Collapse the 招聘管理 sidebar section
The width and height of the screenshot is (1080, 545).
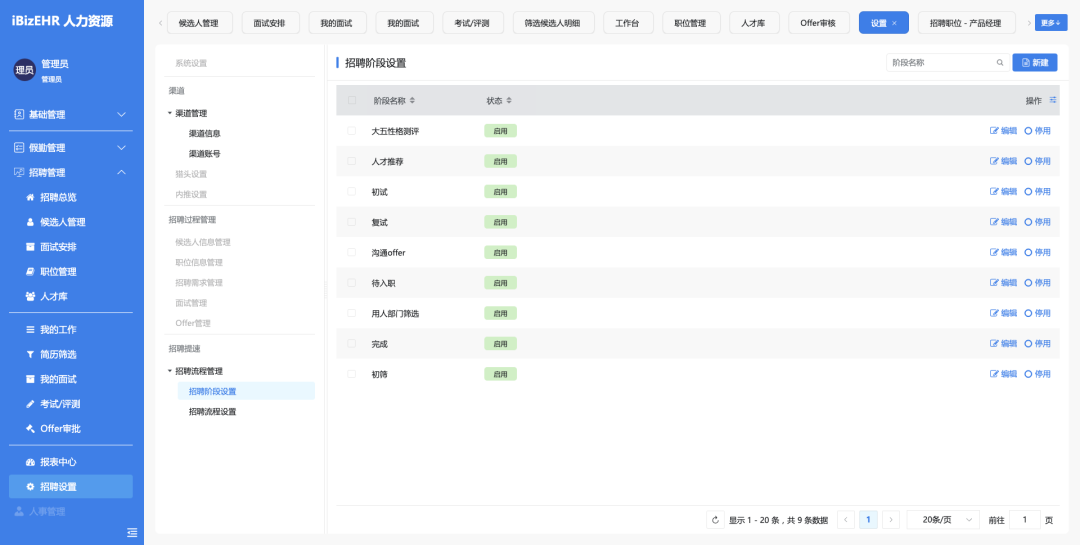tap(121, 172)
